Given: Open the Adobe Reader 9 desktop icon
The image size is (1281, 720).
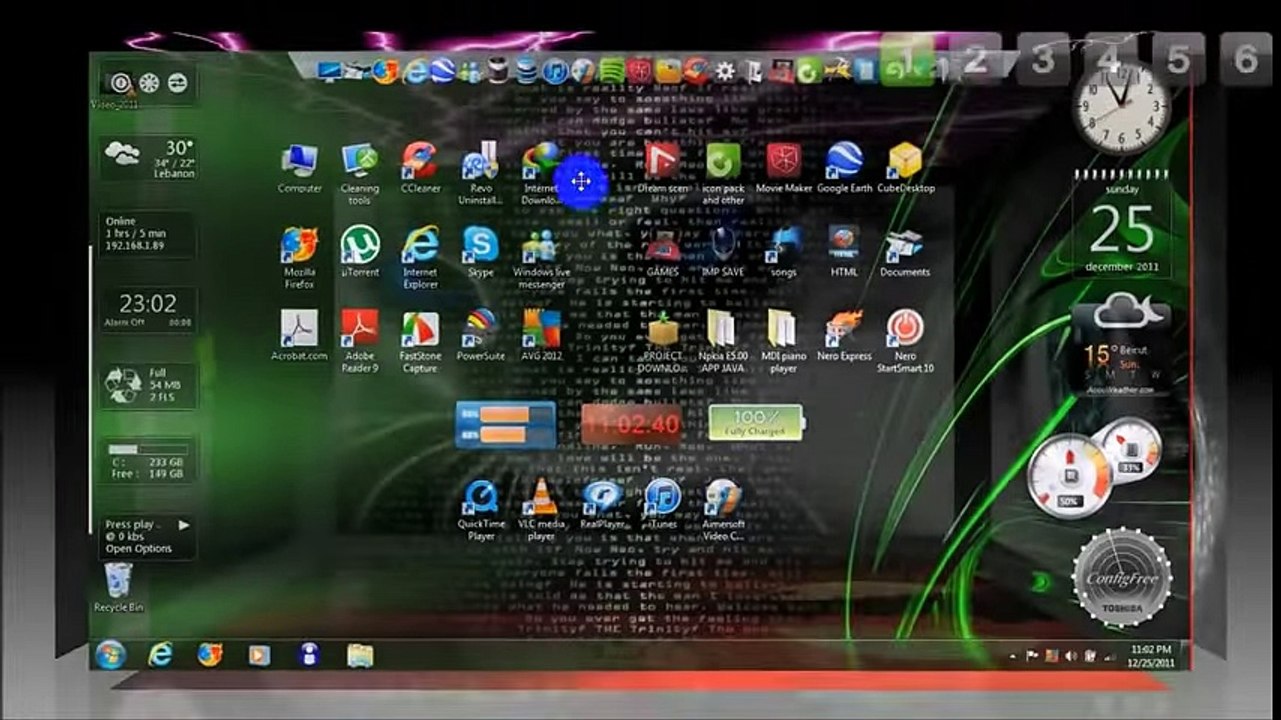Looking at the screenshot, I should 360,341.
